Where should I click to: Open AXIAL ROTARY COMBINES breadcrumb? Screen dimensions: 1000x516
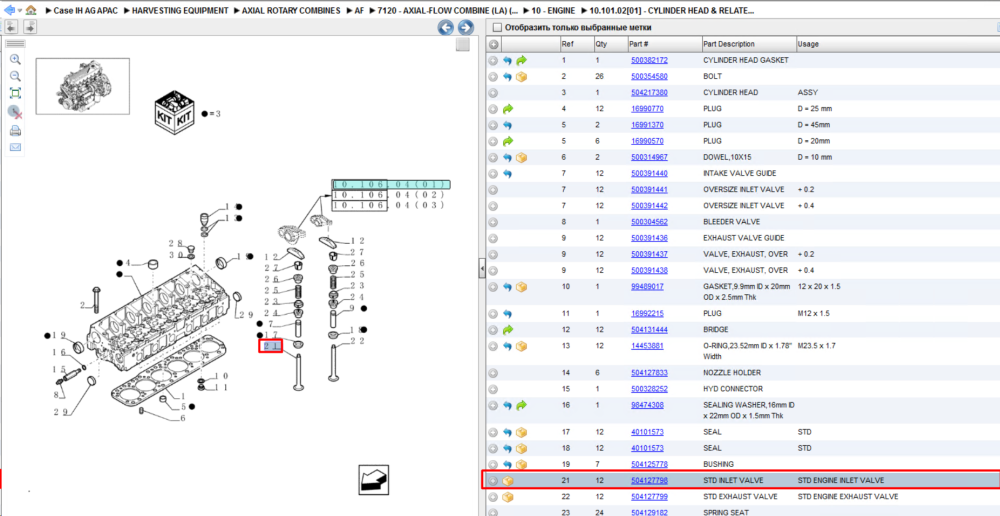coord(291,11)
